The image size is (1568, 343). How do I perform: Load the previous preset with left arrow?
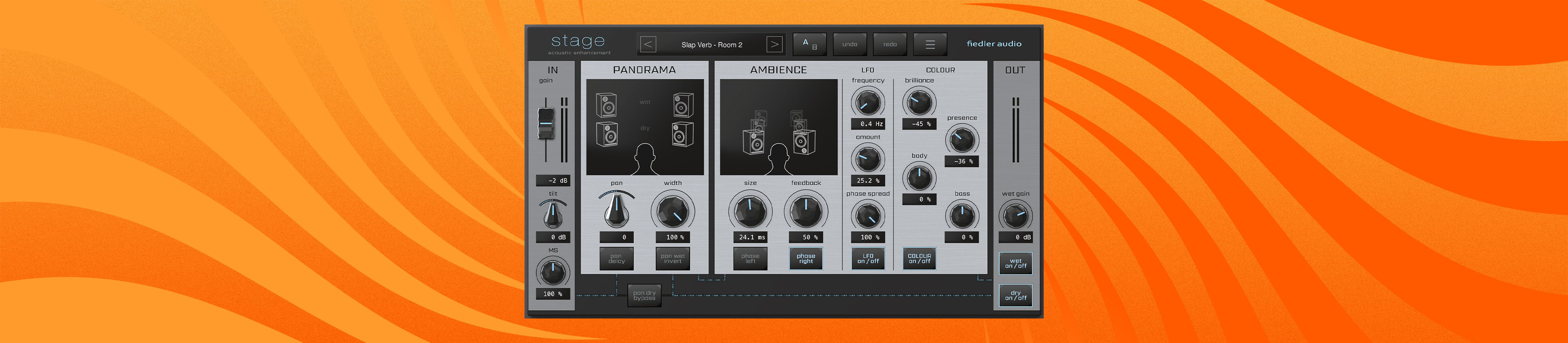(648, 45)
